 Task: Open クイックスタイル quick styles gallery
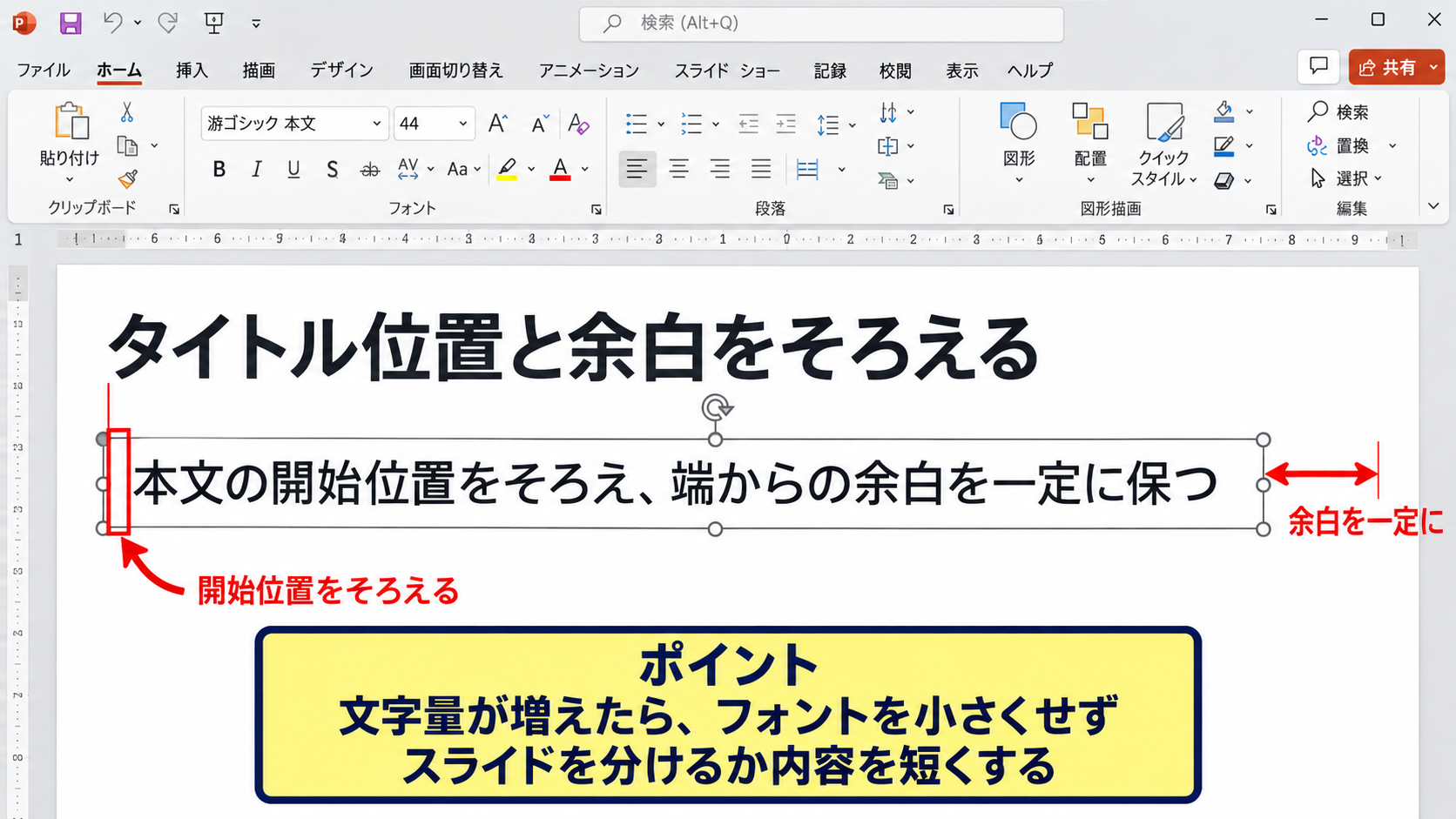coord(1164,144)
